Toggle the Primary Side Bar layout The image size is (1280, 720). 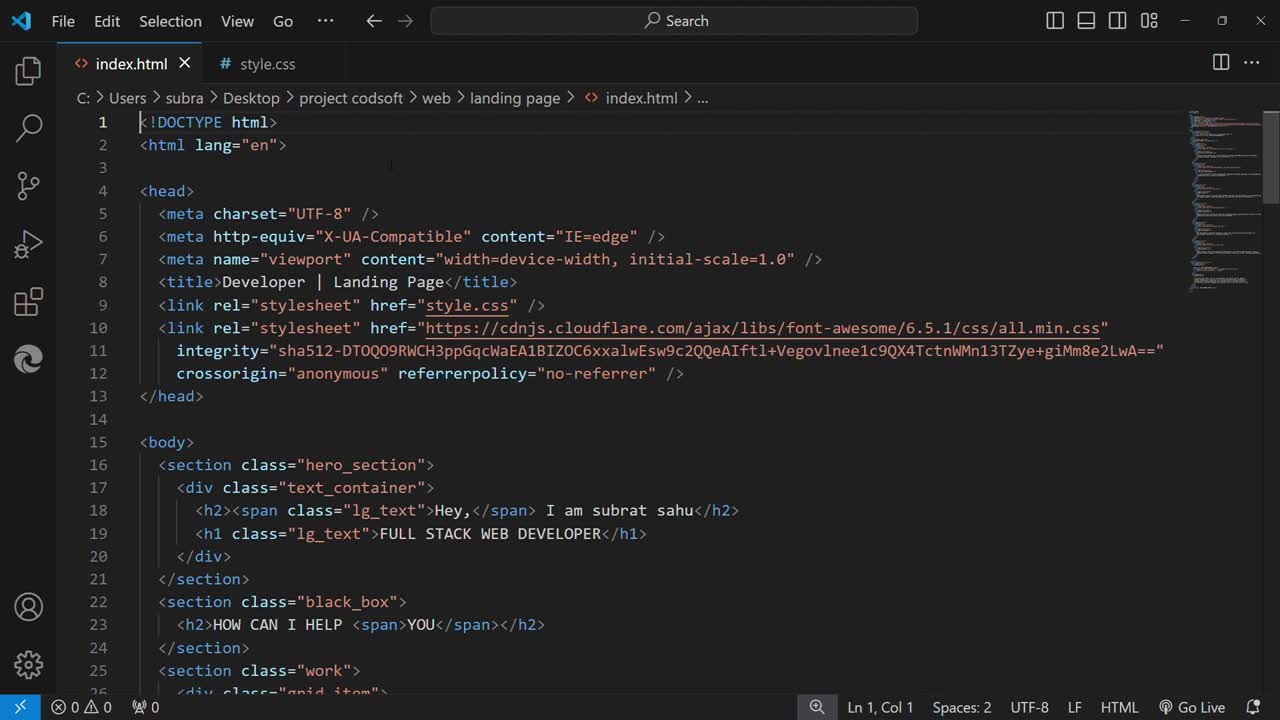point(1055,21)
